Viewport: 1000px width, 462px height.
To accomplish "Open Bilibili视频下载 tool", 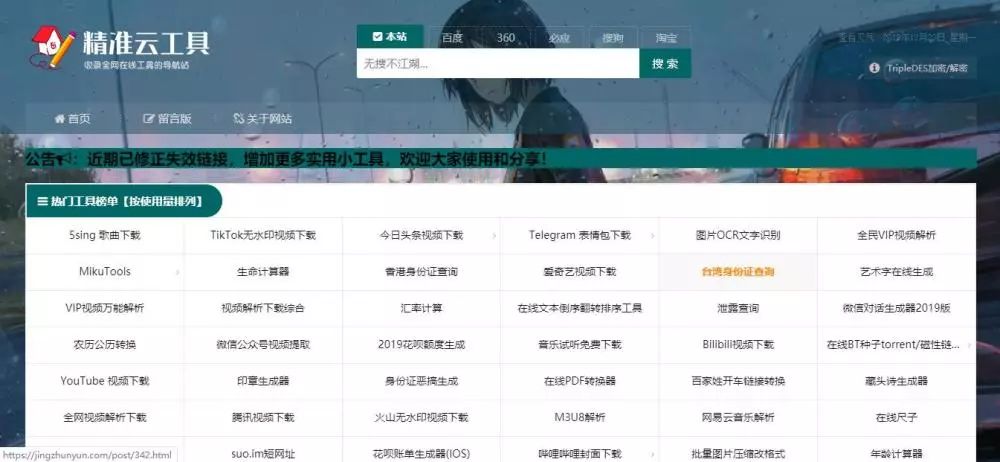I will 738,345.
